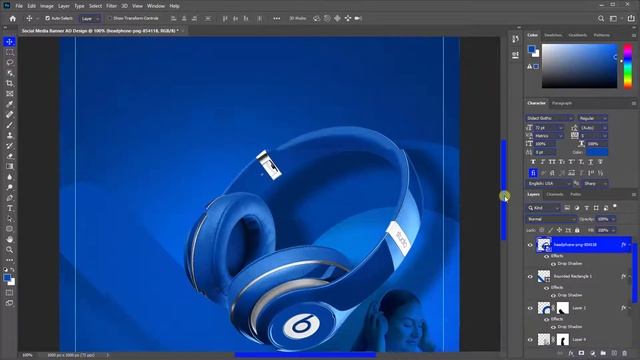Open the Window menu
Viewport: 640px width, 360px height.
(156, 6)
